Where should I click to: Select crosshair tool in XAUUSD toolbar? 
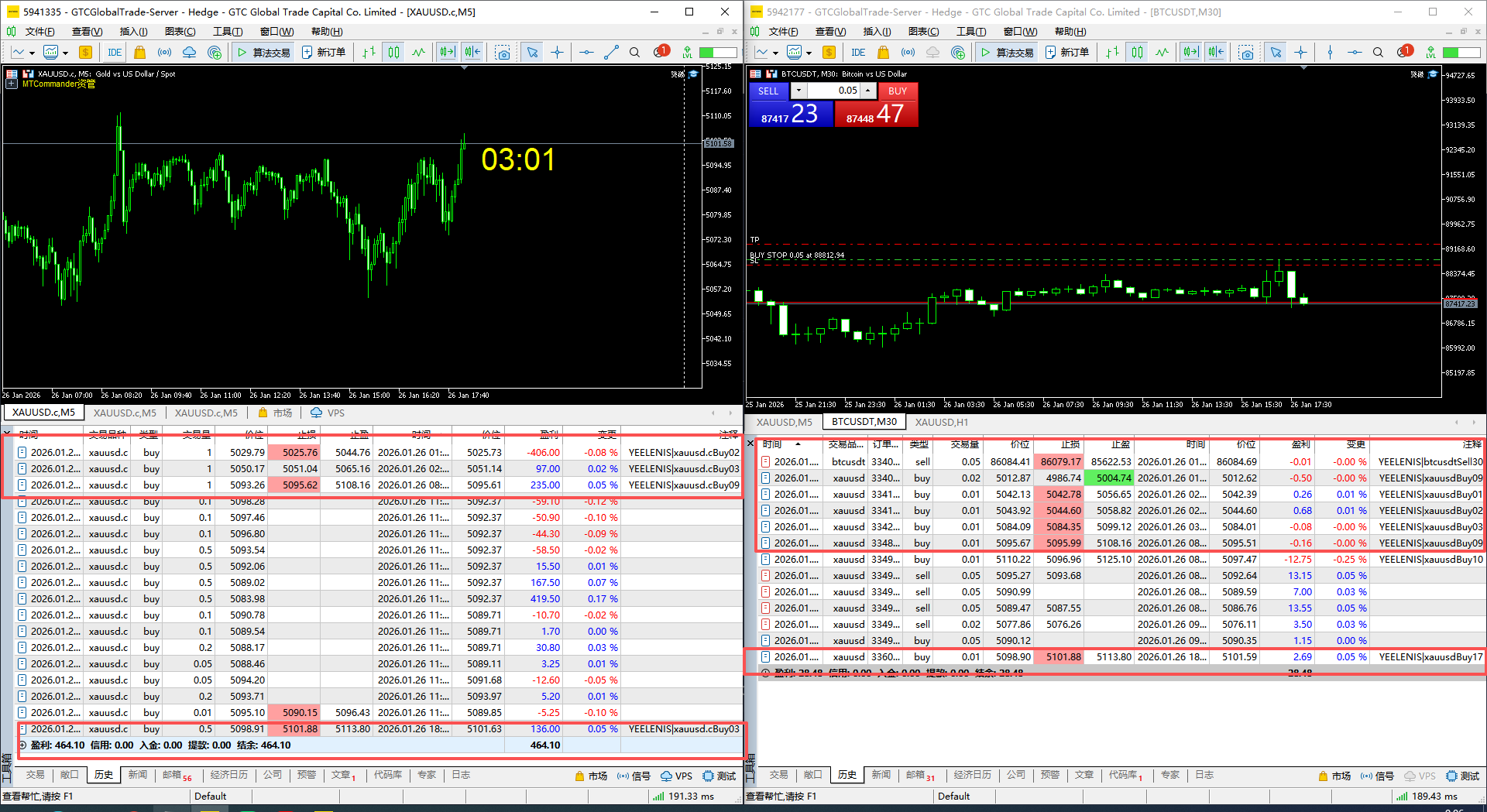point(557,53)
